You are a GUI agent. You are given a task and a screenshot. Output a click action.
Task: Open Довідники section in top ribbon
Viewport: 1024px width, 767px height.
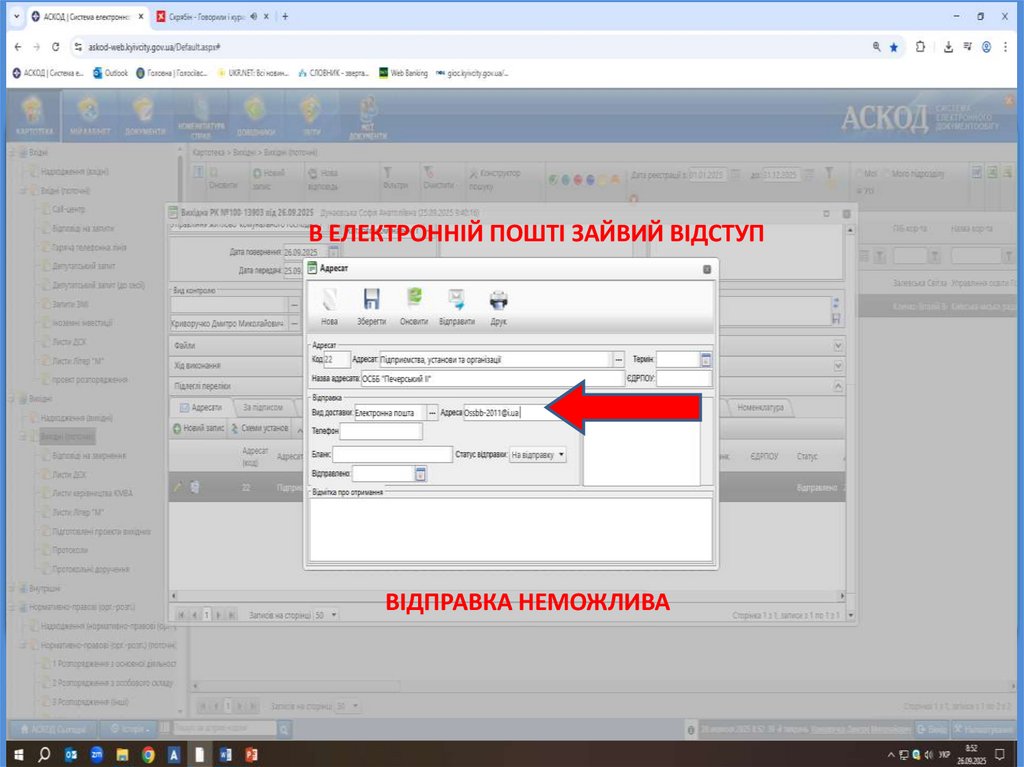[x=255, y=116]
